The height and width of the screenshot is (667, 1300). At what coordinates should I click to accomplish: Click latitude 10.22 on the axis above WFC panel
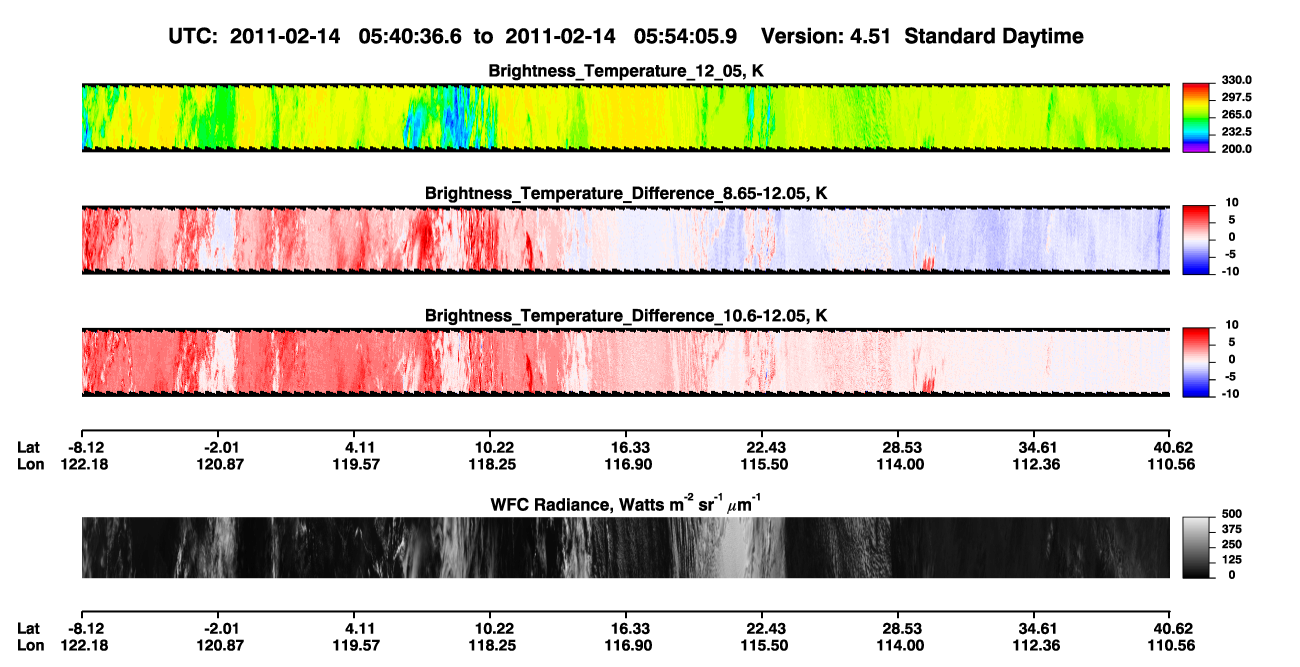click(x=490, y=448)
